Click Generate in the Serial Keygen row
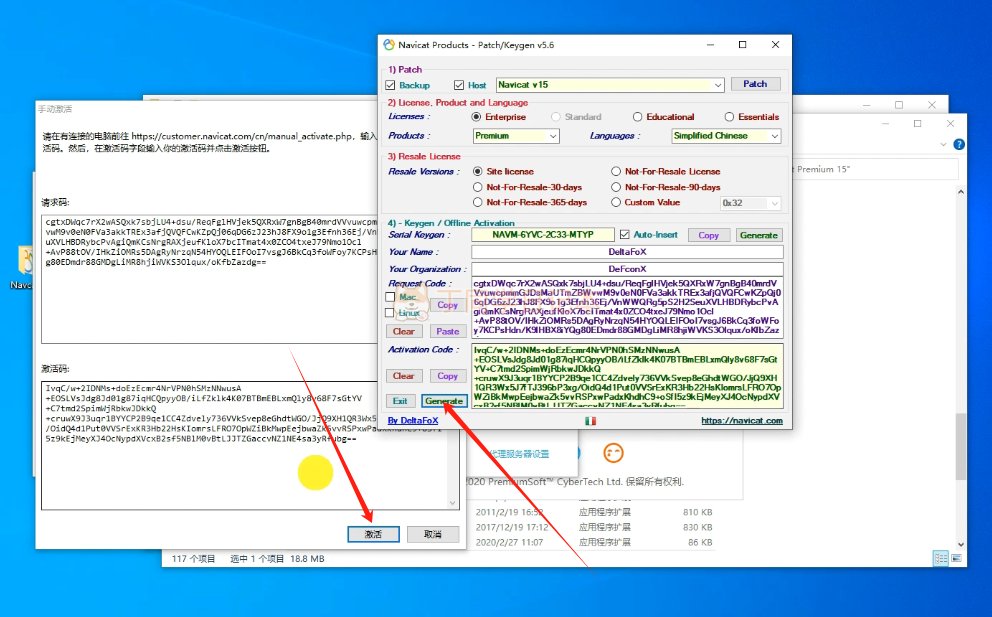 coord(759,235)
